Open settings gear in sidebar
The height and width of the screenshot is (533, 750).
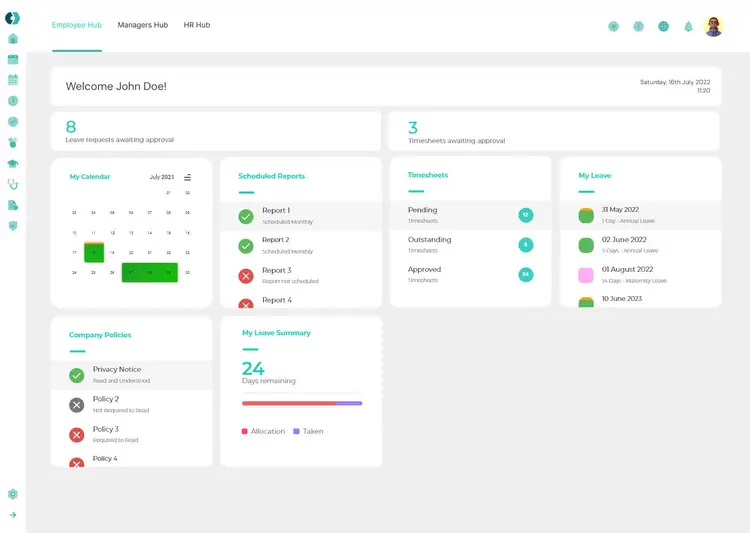click(x=13, y=494)
